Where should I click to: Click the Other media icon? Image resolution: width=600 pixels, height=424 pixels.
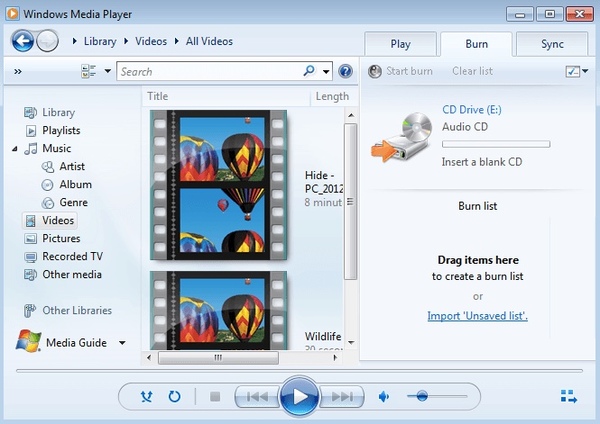(30, 275)
